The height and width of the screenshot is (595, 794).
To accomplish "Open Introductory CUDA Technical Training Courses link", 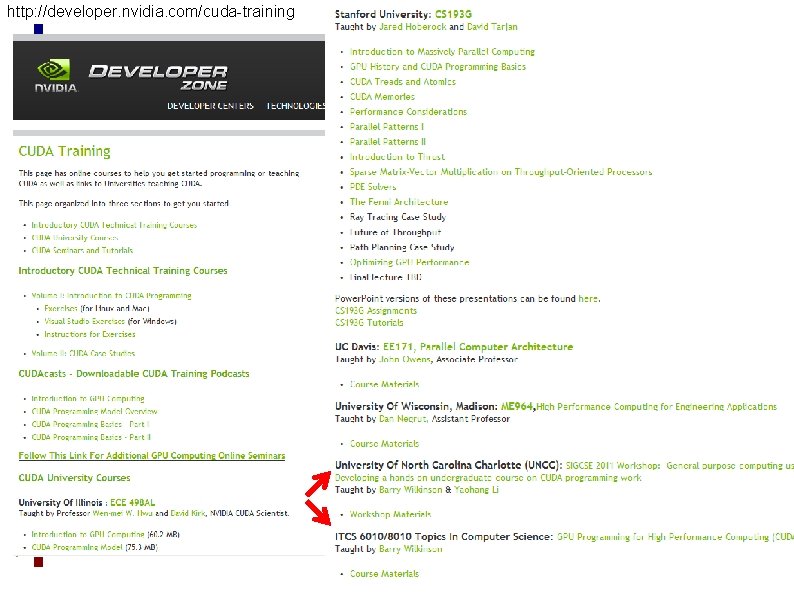I will pos(114,225).
